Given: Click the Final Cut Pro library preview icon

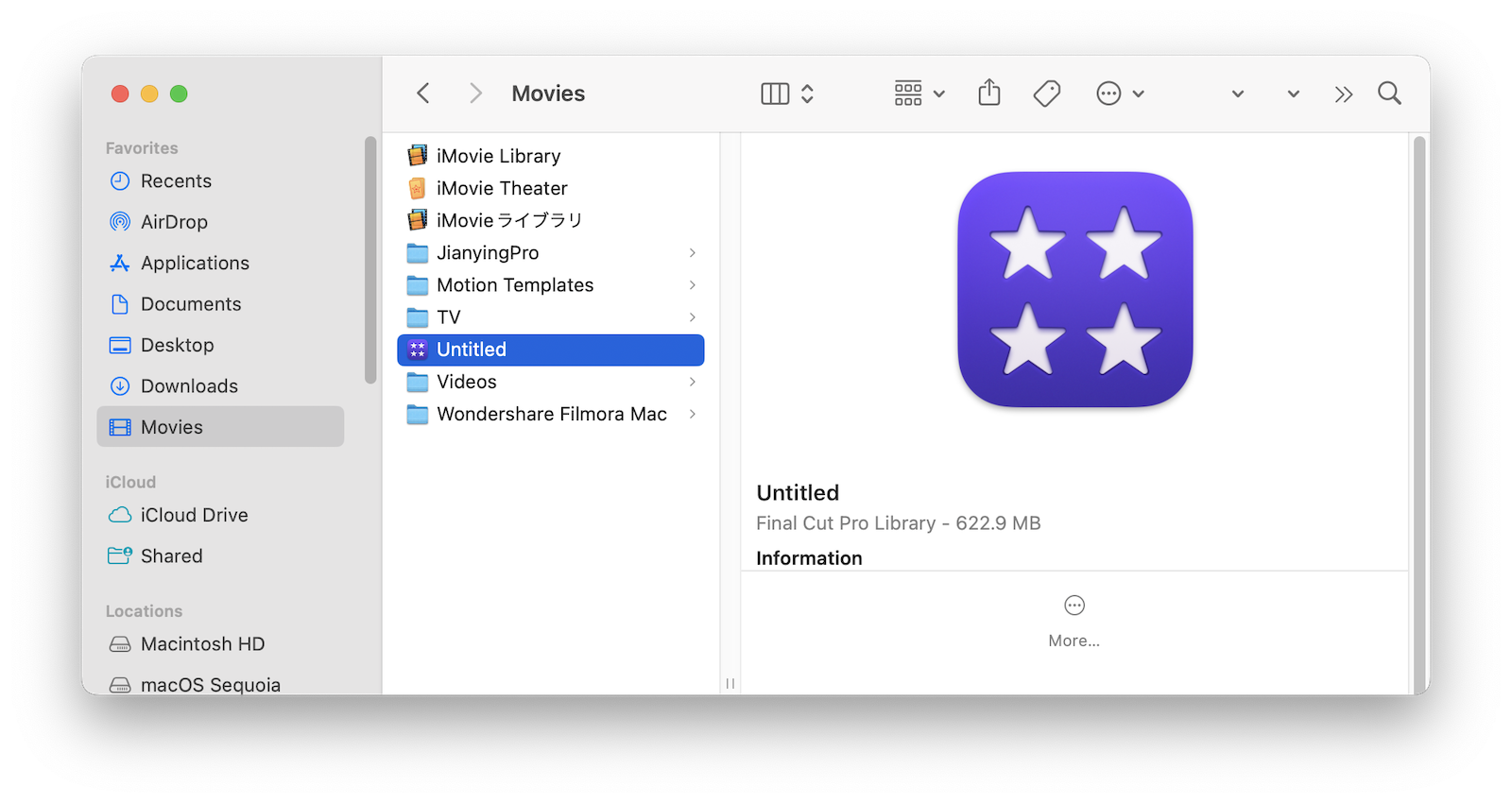Looking at the screenshot, I should click(x=1074, y=290).
